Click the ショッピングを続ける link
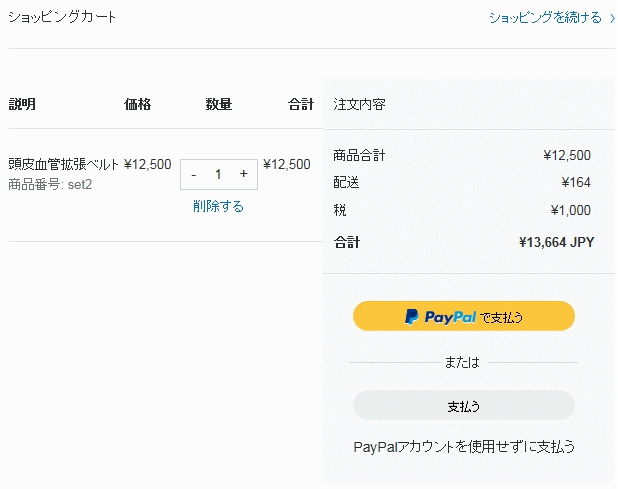Viewport: 618px width, 489px height. [x=545, y=18]
